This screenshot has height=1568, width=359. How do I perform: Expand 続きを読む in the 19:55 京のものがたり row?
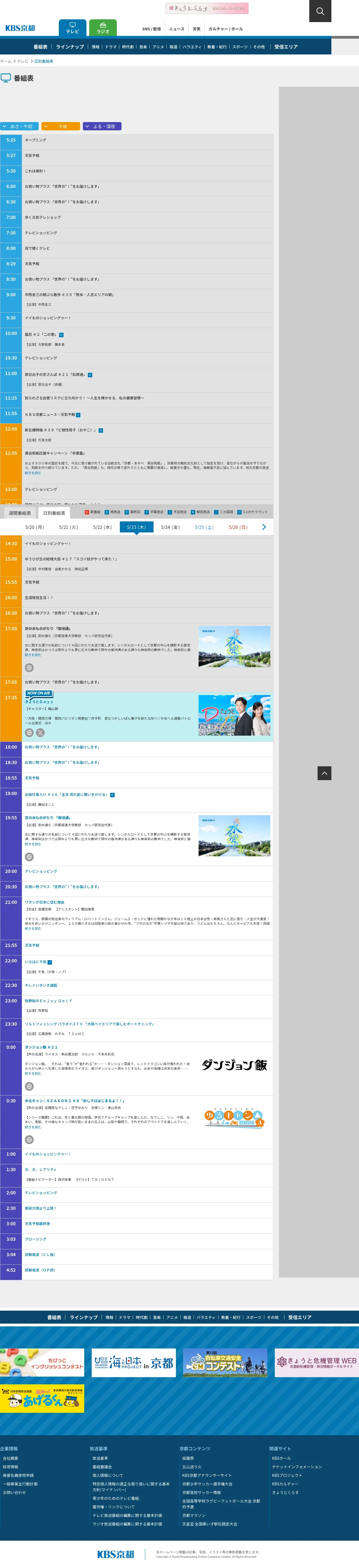tap(33, 844)
